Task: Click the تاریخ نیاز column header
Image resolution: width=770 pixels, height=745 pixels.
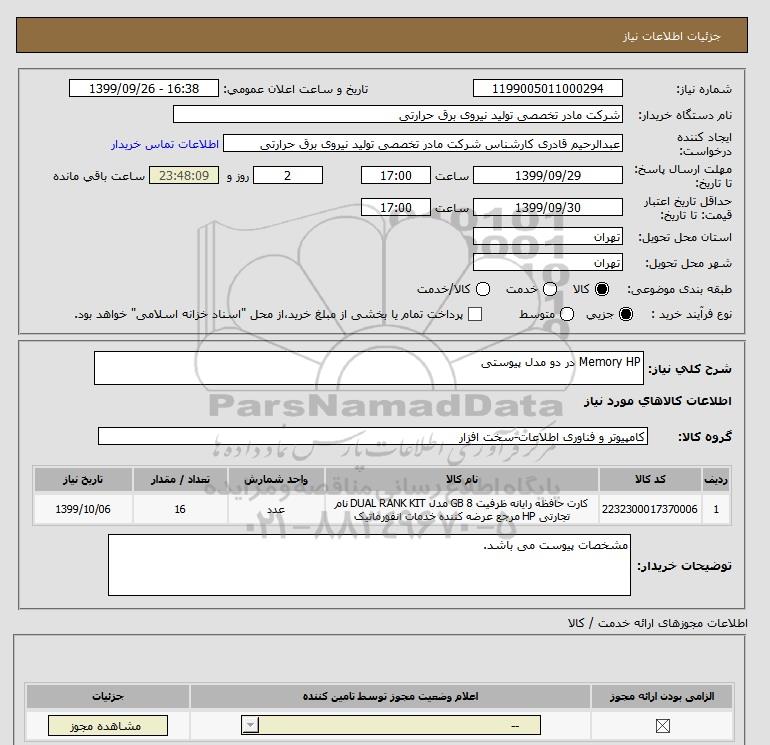Action: point(83,479)
